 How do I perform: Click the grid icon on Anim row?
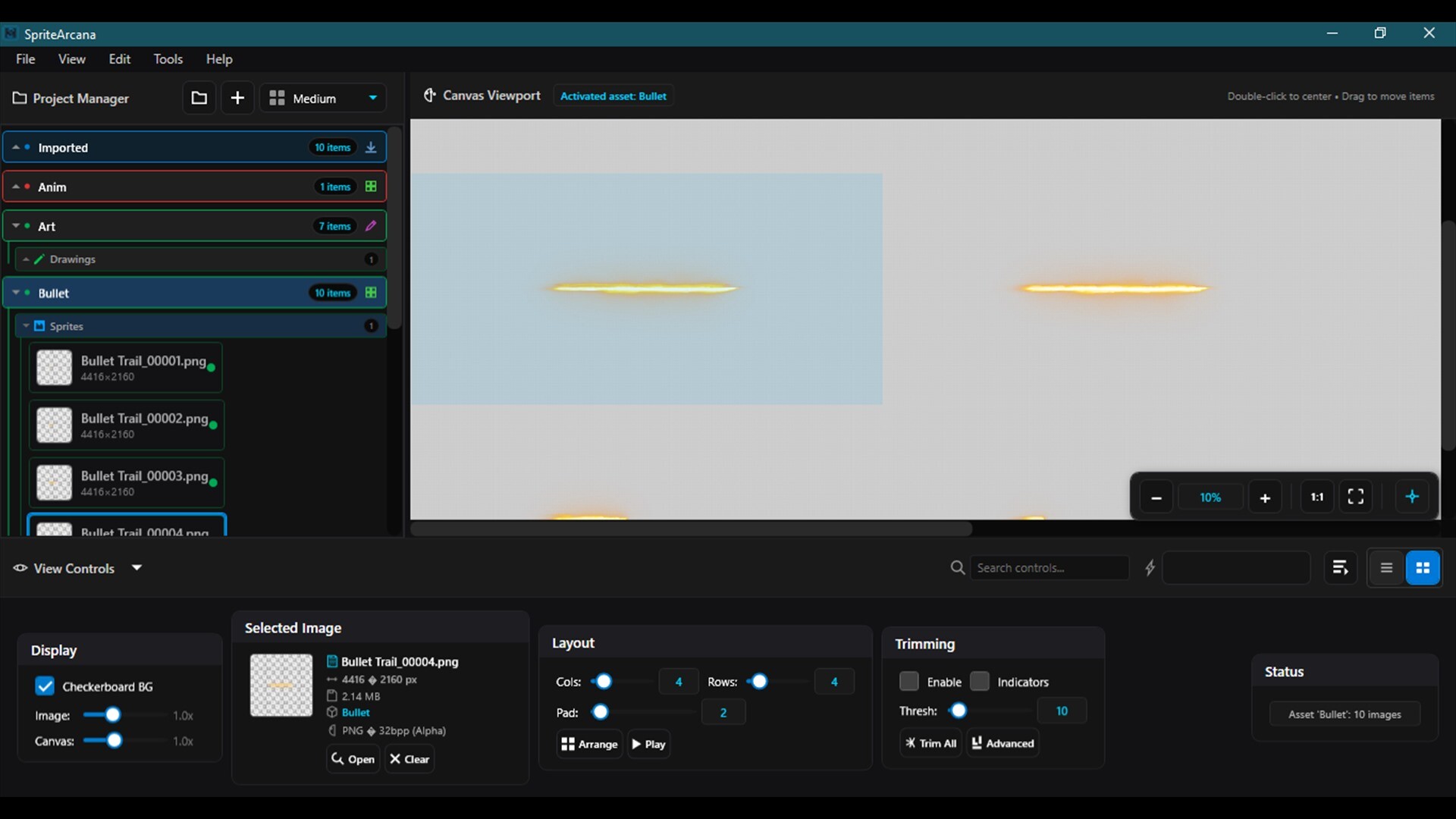371,187
